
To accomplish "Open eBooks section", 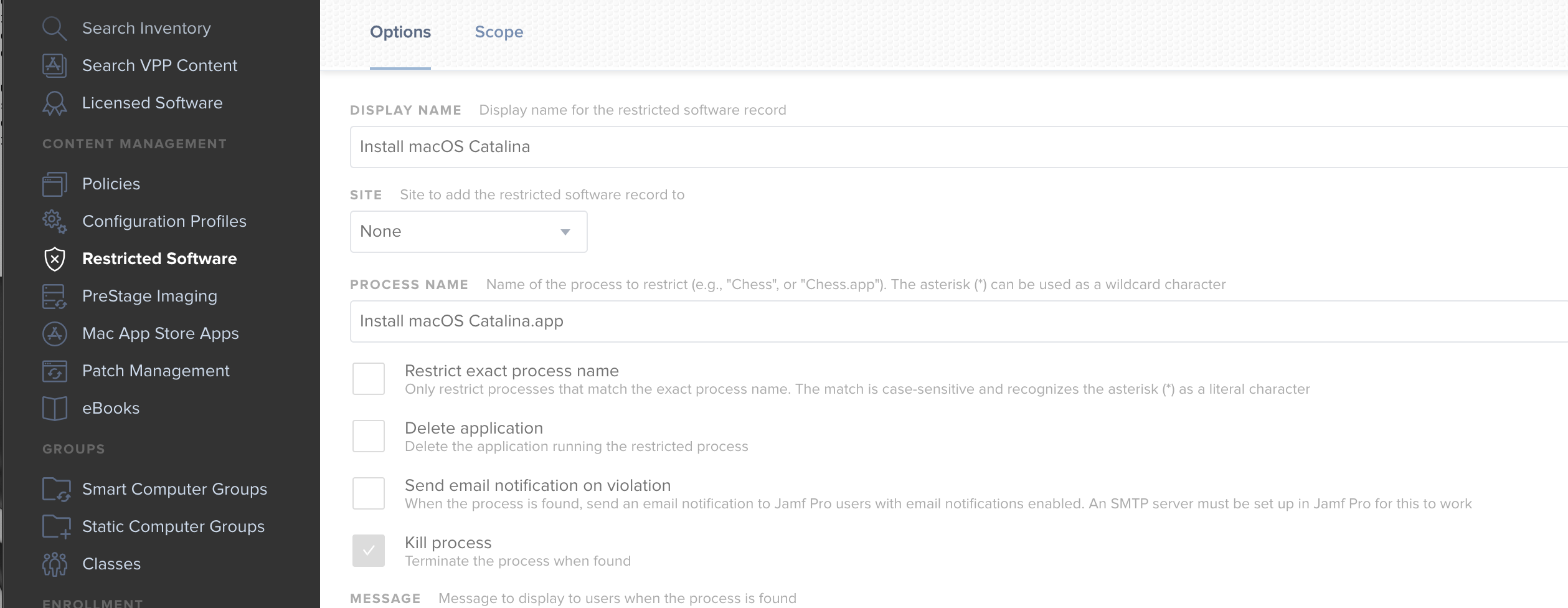I will (x=111, y=408).
